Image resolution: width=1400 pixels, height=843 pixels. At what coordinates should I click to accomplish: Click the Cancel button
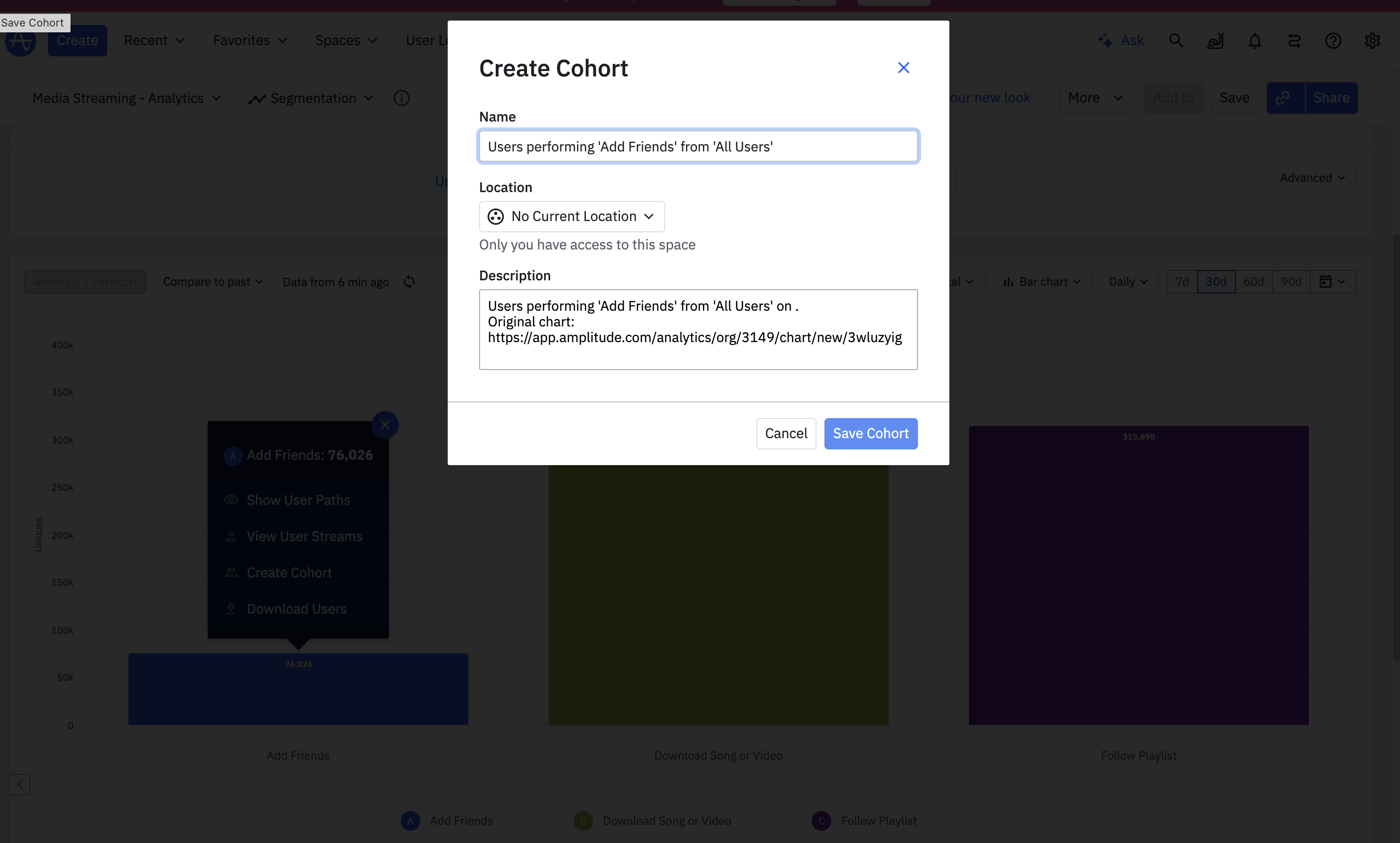pos(785,433)
